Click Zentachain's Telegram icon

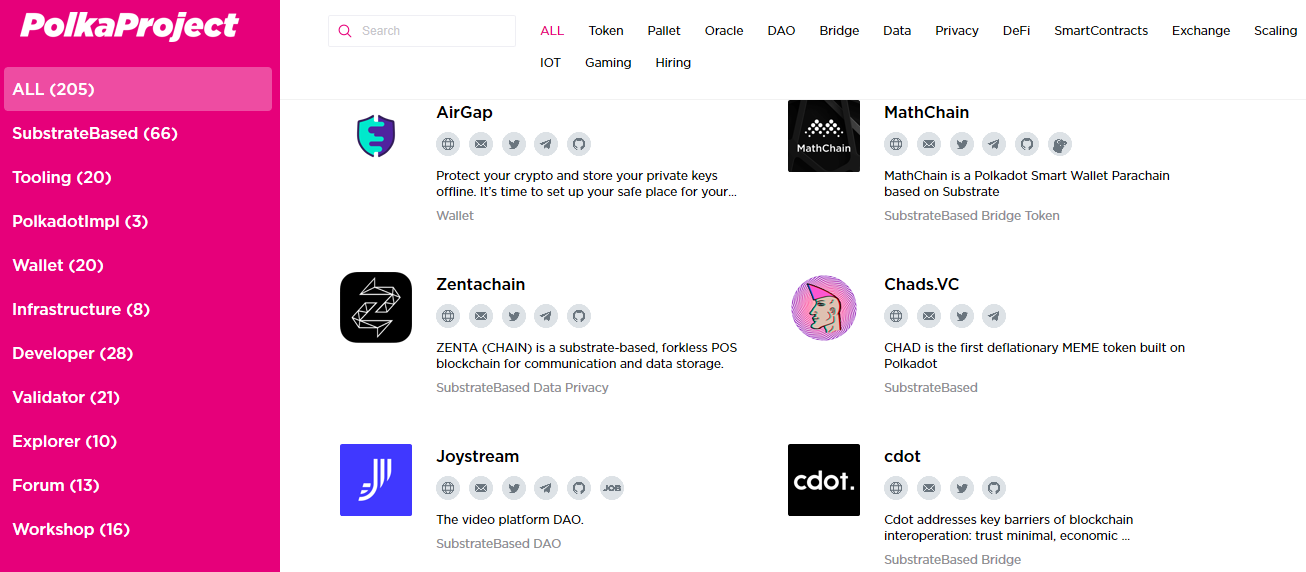[546, 316]
